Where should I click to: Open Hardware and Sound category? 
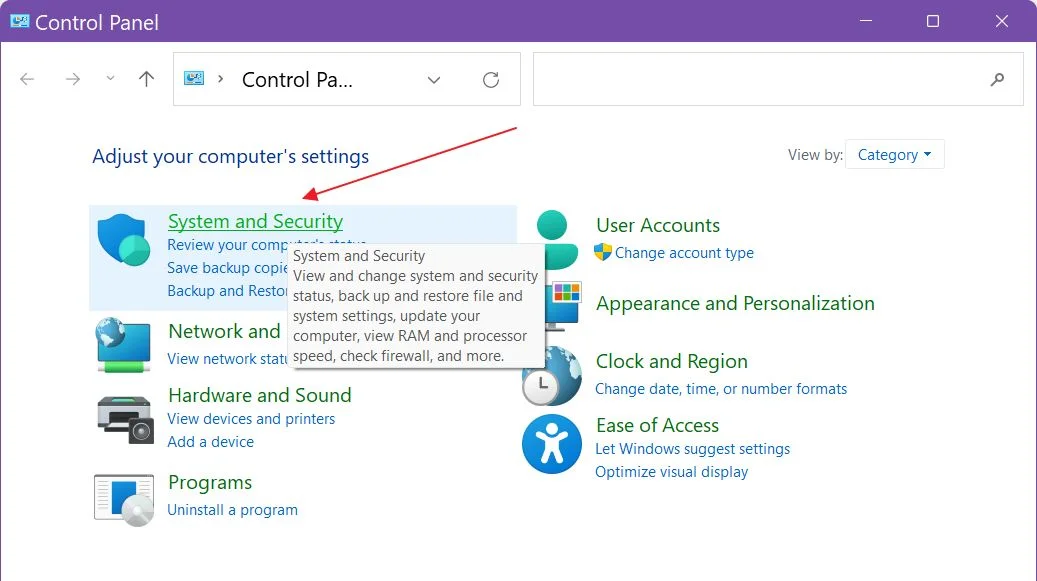[x=260, y=395]
